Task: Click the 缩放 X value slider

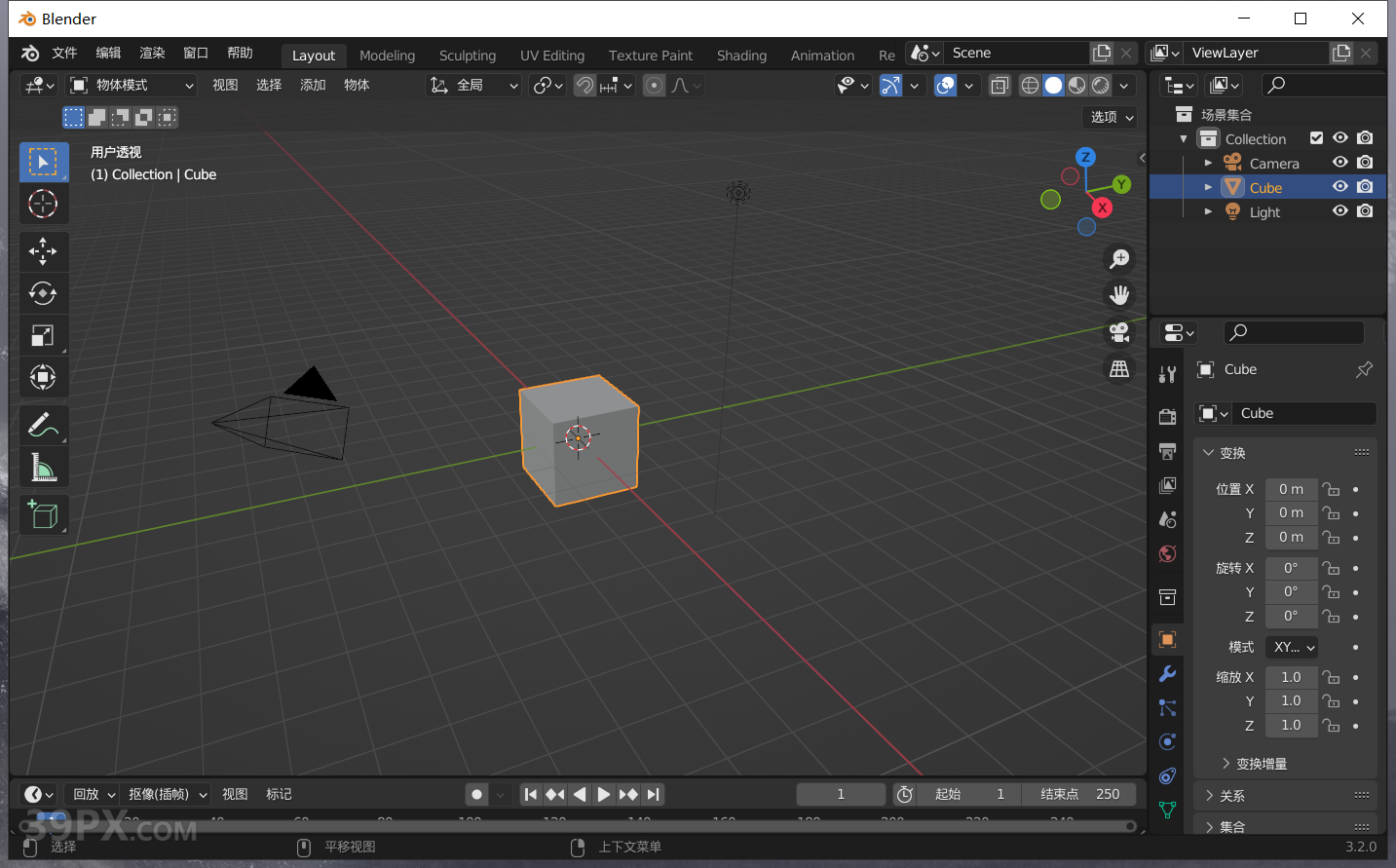Action: (1291, 676)
